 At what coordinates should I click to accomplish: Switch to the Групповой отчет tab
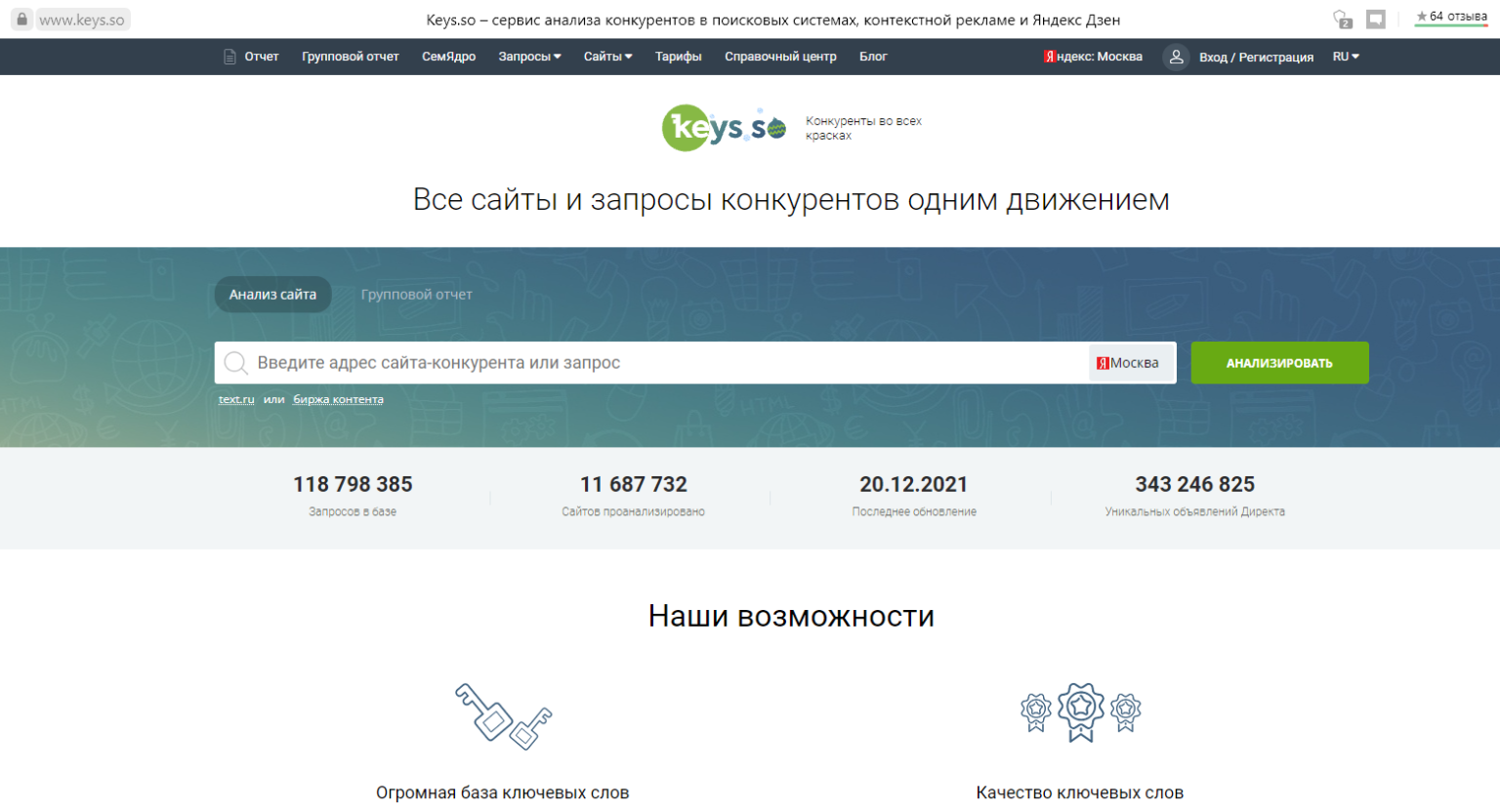pos(417,295)
